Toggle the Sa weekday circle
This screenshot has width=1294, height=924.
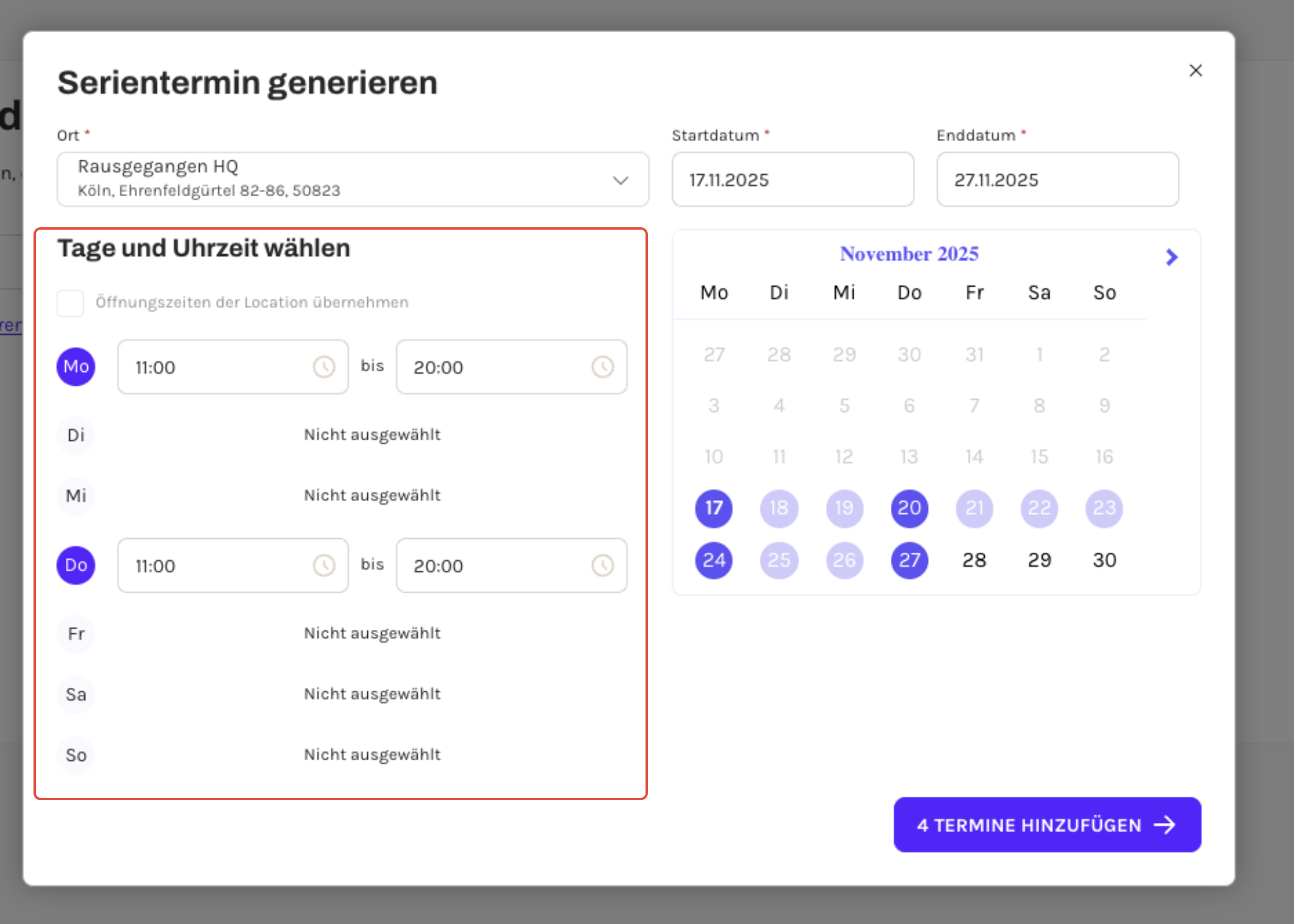point(76,694)
